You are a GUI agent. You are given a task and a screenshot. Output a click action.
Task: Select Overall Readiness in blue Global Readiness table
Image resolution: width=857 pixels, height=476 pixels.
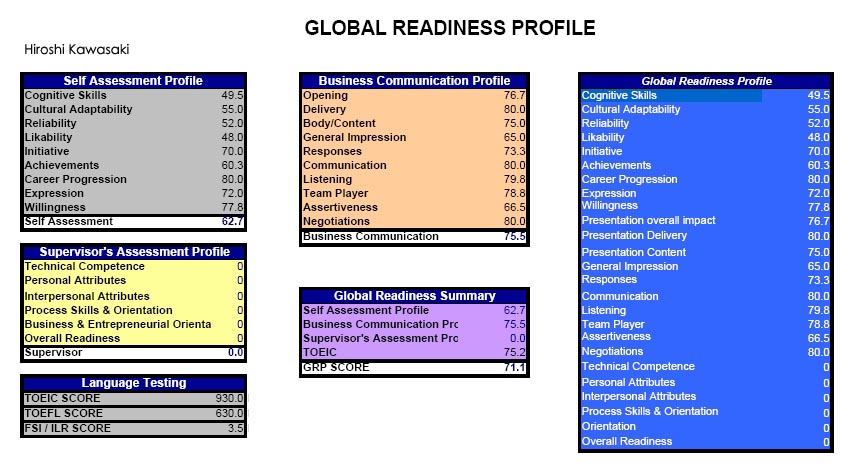tap(626, 441)
